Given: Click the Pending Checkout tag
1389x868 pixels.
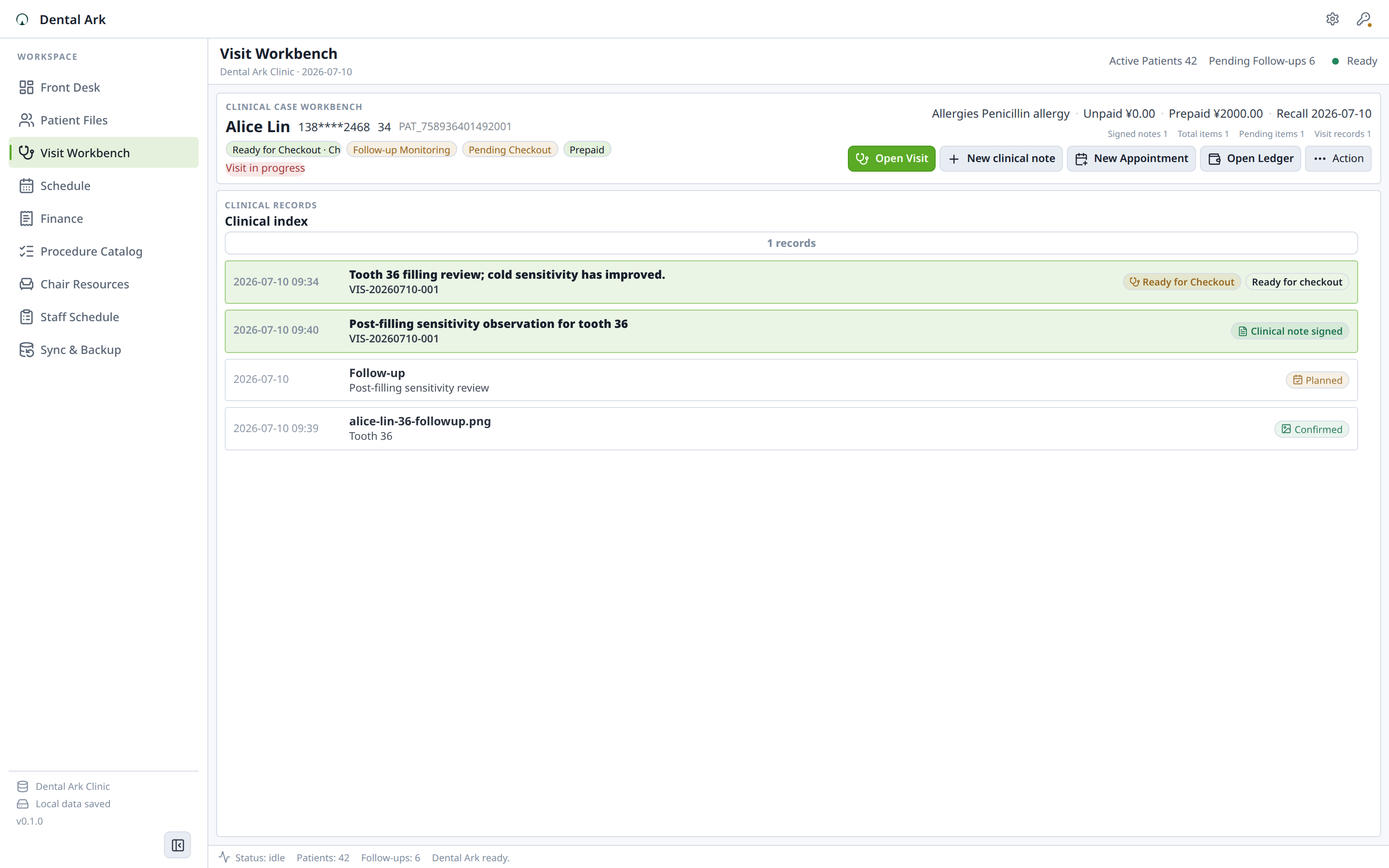Looking at the screenshot, I should (x=510, y=149).
